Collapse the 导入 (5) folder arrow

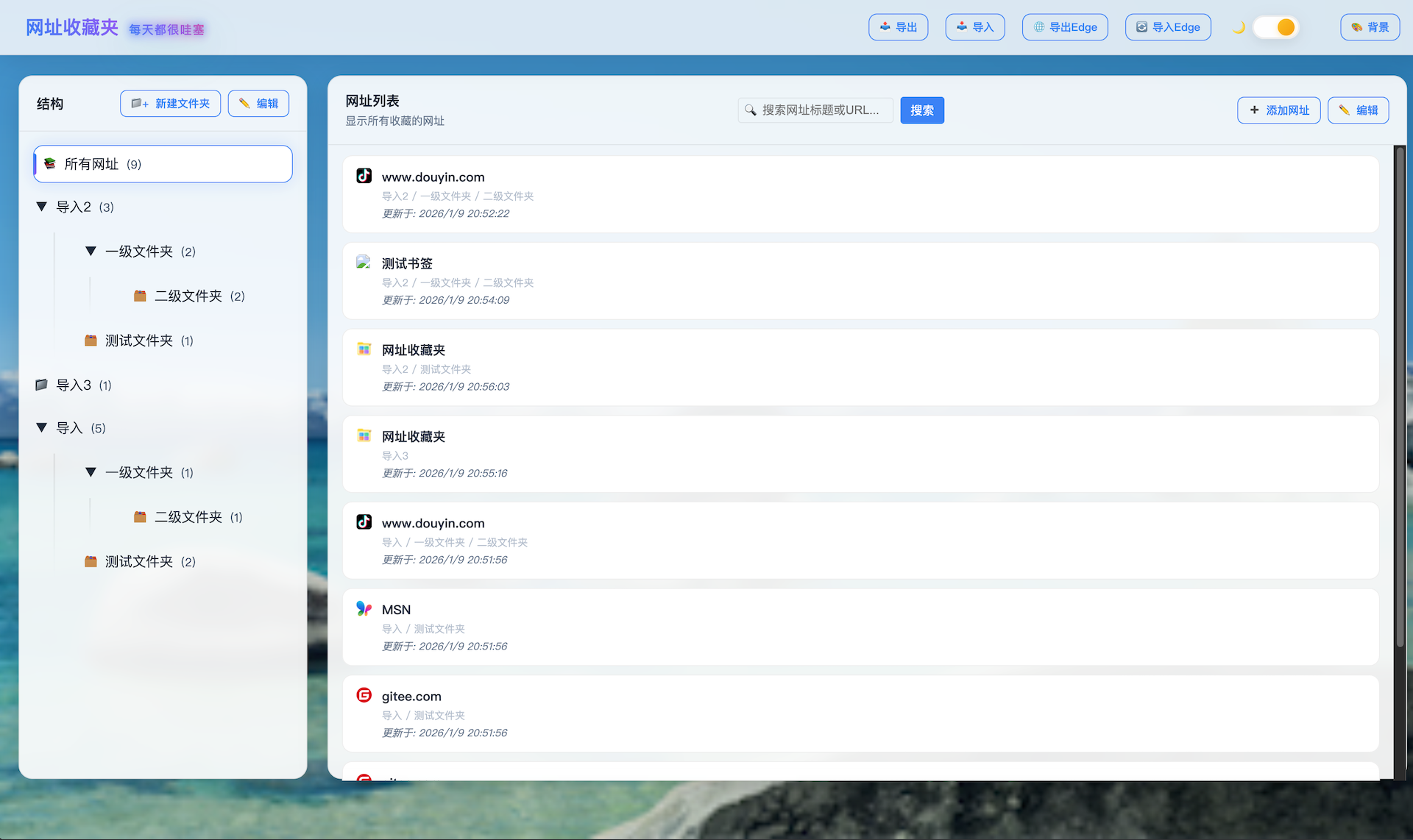[42, 427]
